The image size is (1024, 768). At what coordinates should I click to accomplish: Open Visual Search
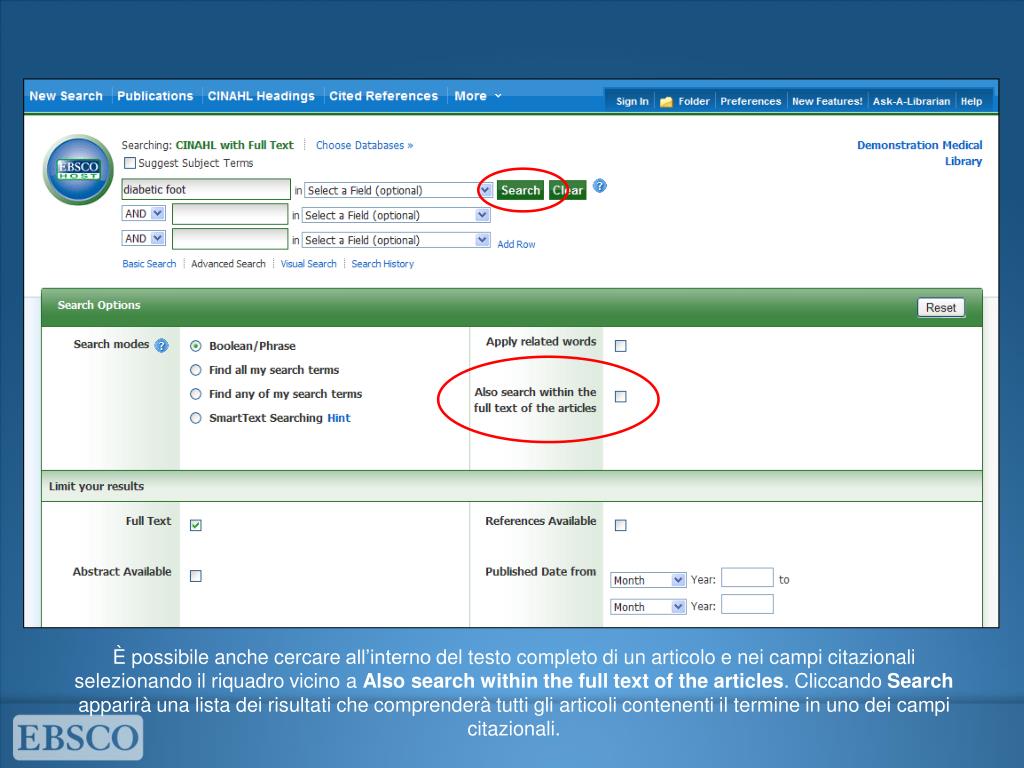tap(308, 264)
